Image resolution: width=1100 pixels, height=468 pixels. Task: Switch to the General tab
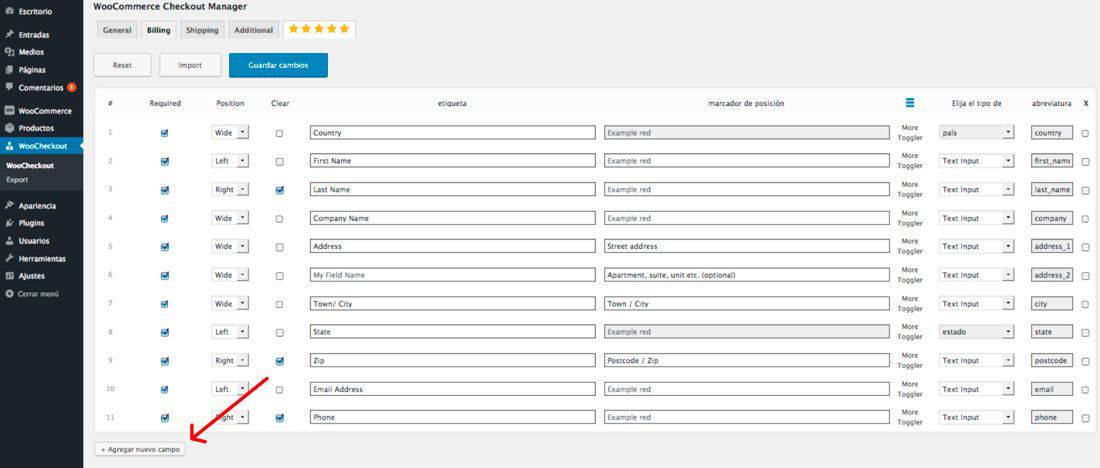point(117,30)
